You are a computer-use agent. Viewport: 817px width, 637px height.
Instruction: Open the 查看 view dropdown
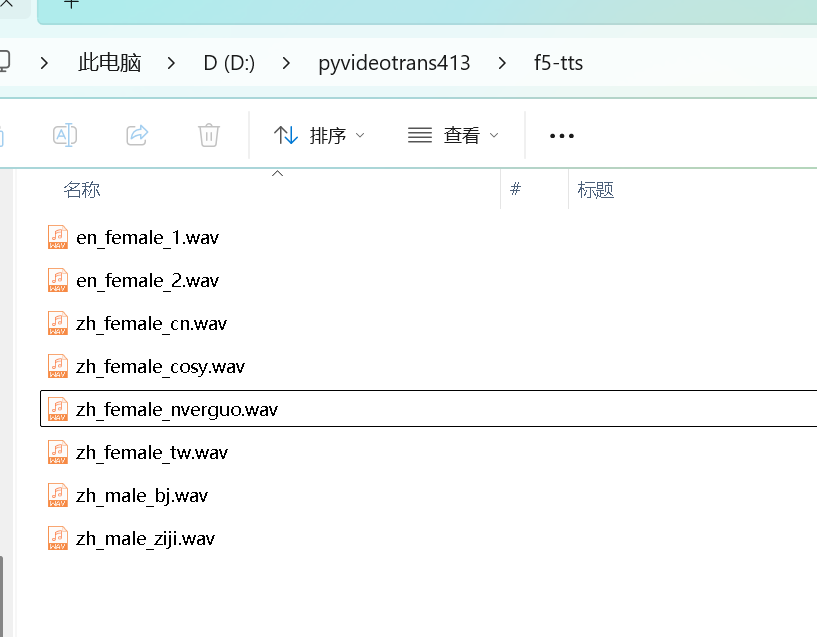point(453,135)
